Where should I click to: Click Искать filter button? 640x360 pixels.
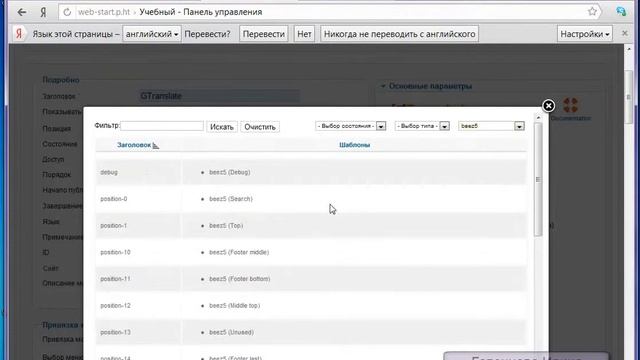(x=222, y=127)
